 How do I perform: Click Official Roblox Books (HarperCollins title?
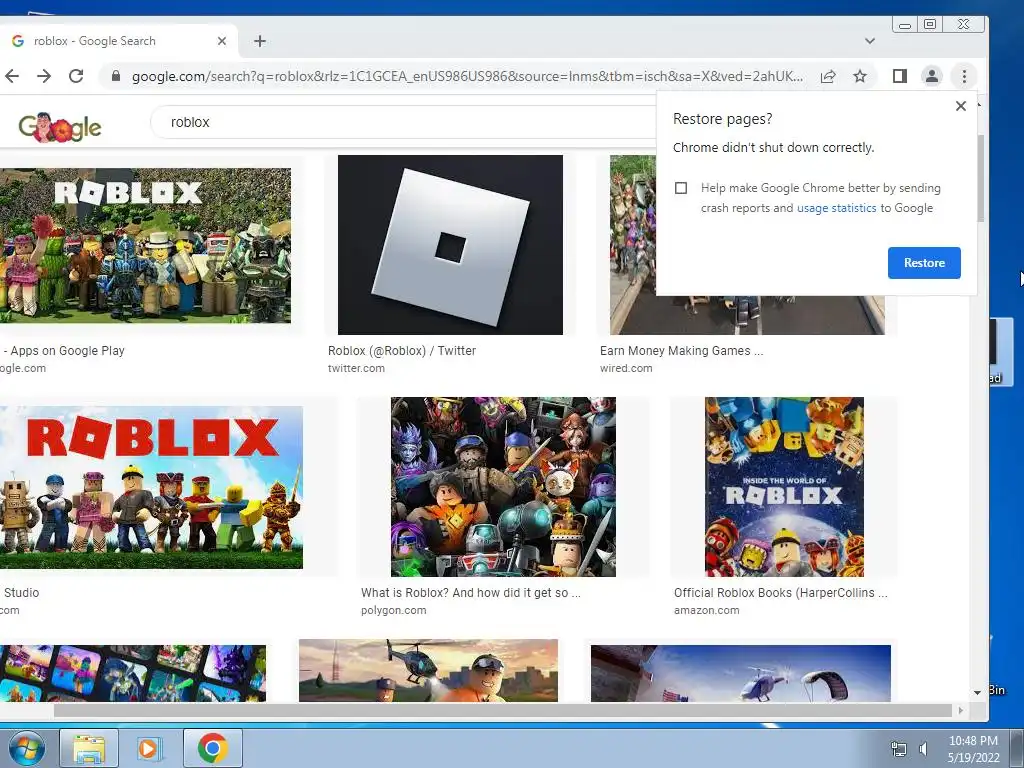click(780, 593)
